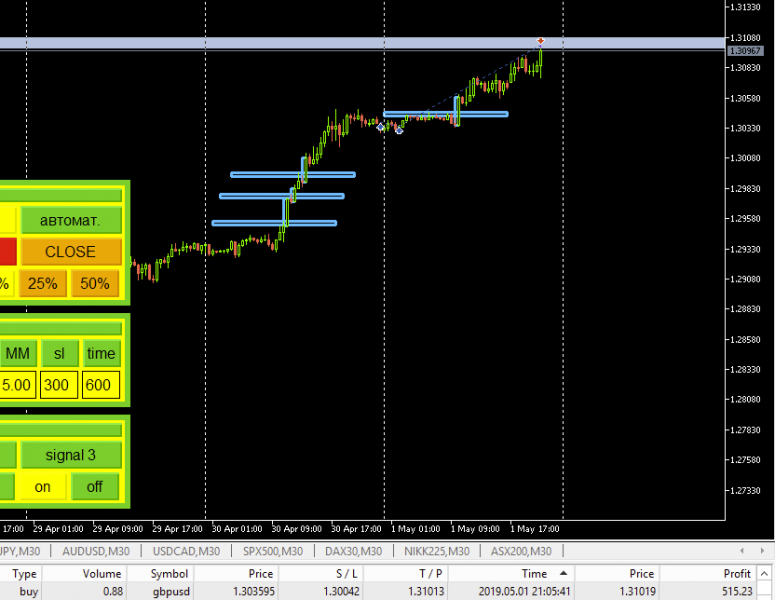The width and height of the screenshot is (775, 600).
Task: Click the 5.00 value field
Action: coord(17,385)
